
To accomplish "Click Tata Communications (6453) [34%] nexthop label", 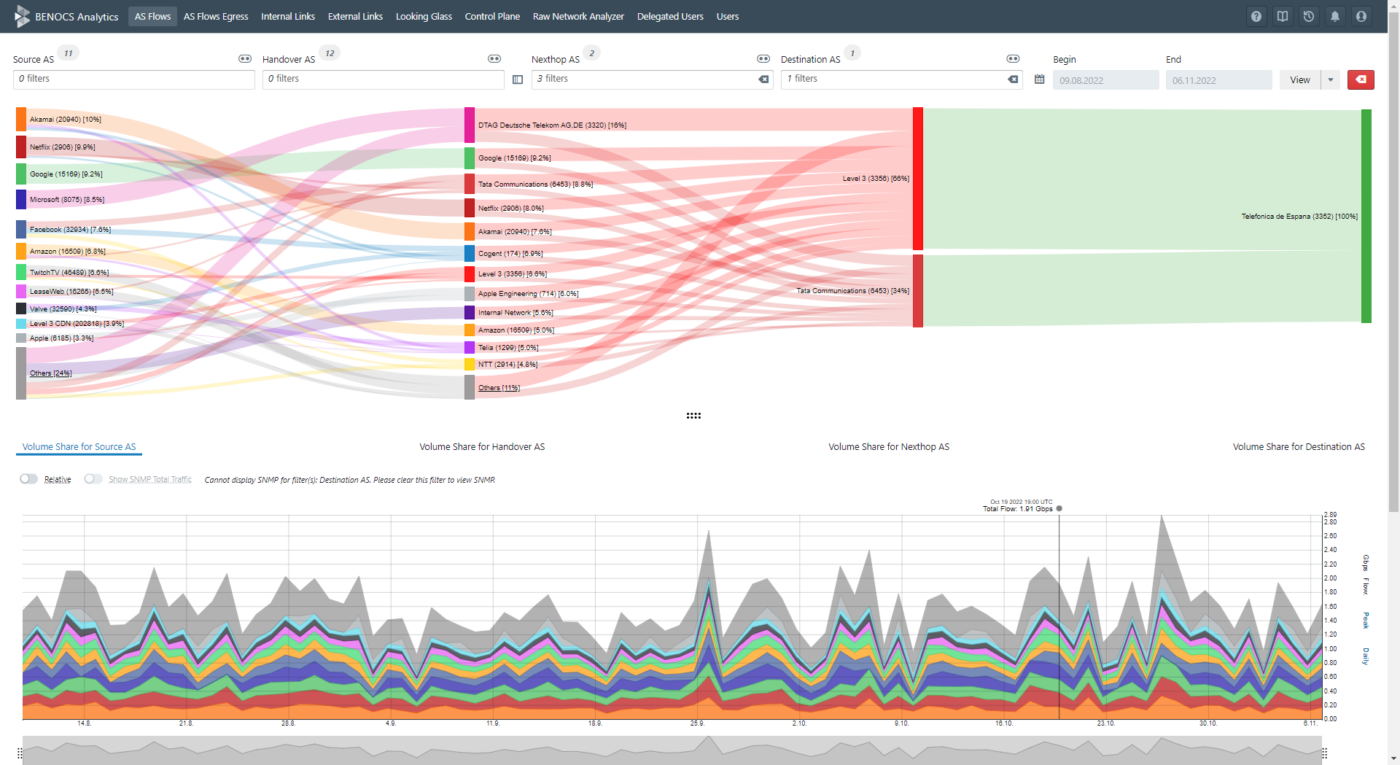I will [x=852, y=291].
